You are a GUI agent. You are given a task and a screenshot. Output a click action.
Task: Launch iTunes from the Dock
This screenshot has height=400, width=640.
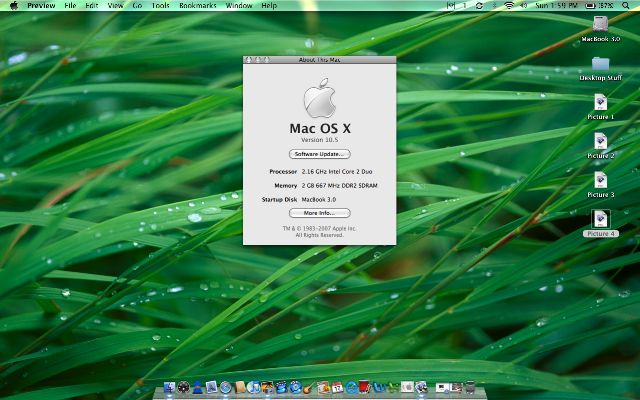[253, 387]
